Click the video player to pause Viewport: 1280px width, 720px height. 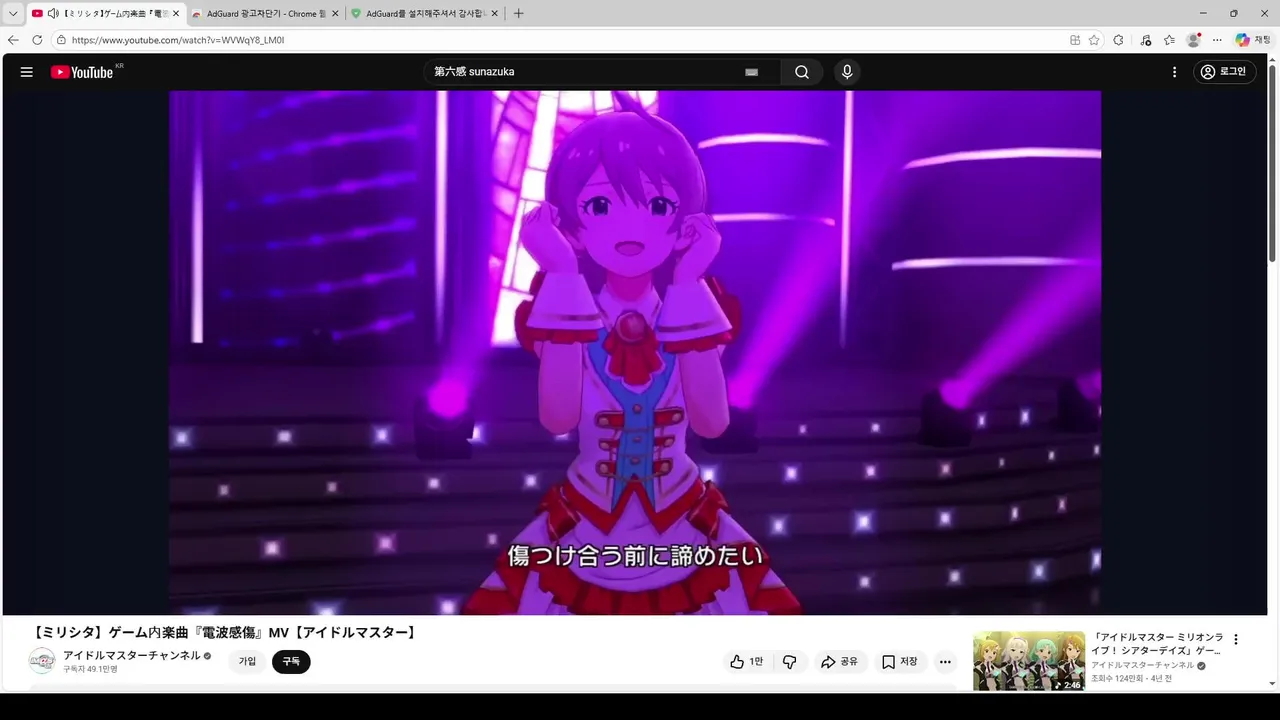tap(635, 352)
